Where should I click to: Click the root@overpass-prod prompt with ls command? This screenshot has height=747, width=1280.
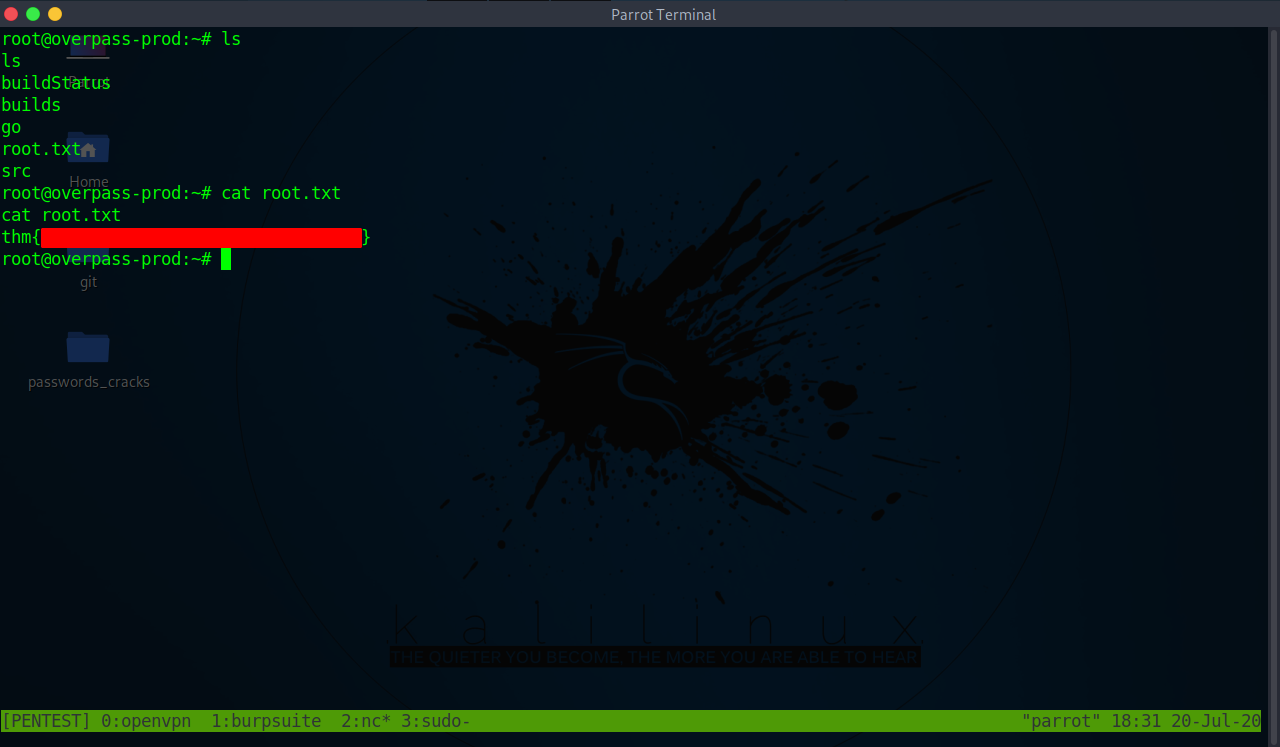pos(121,39)
